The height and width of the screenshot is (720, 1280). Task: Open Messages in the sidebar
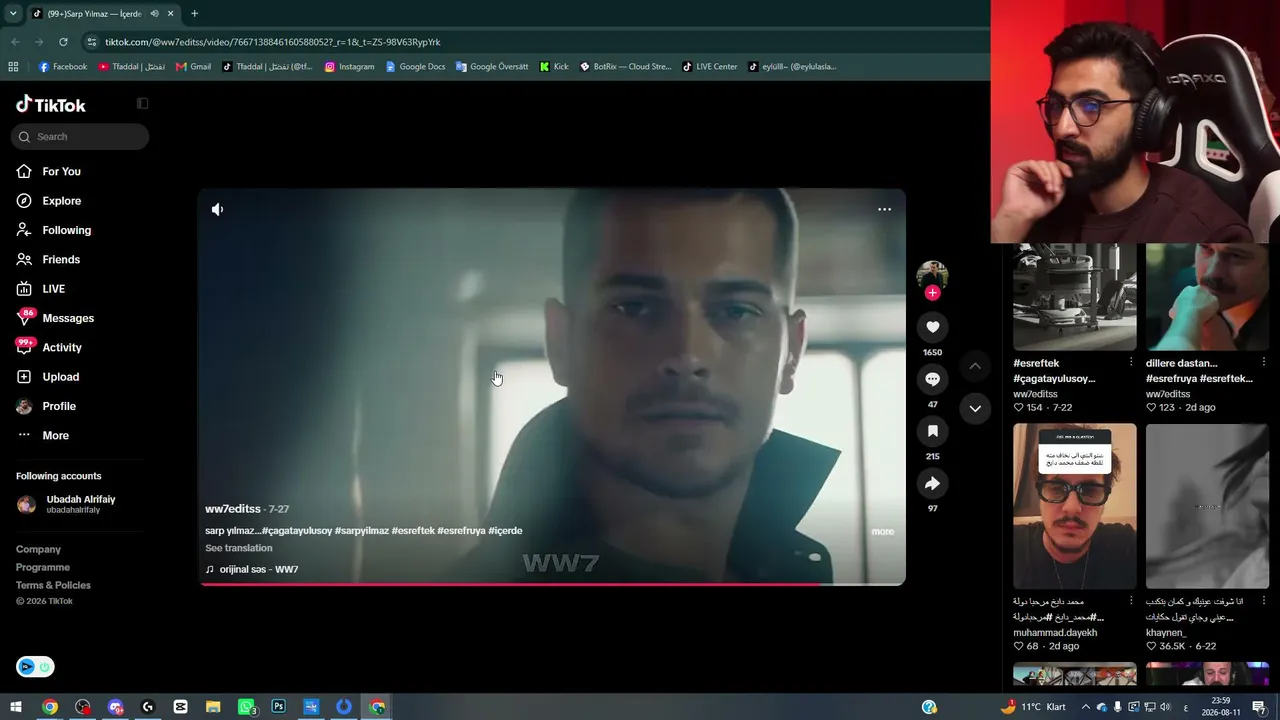pyautogui.click(x=68, y=318)
